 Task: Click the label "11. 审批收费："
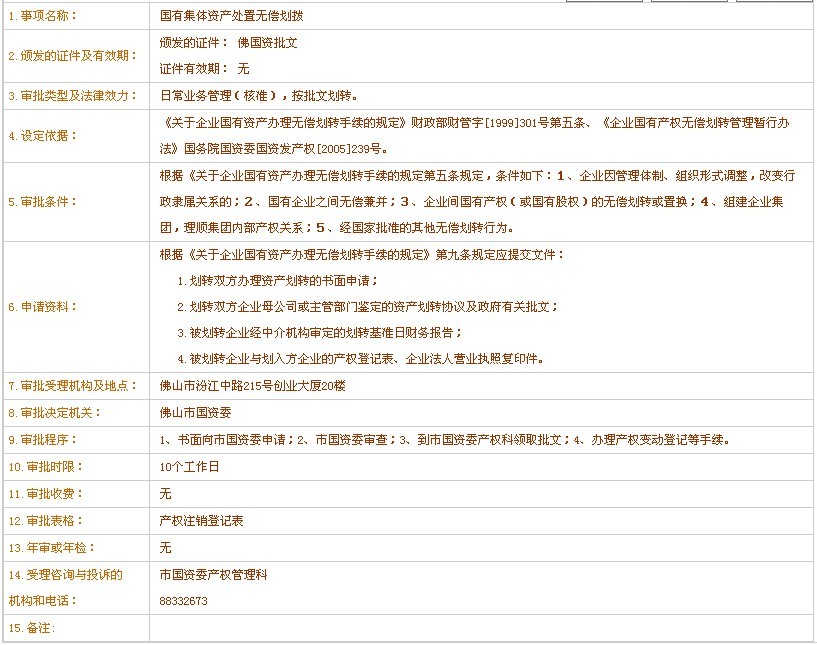pyautogui.click(x=45, y=494)
